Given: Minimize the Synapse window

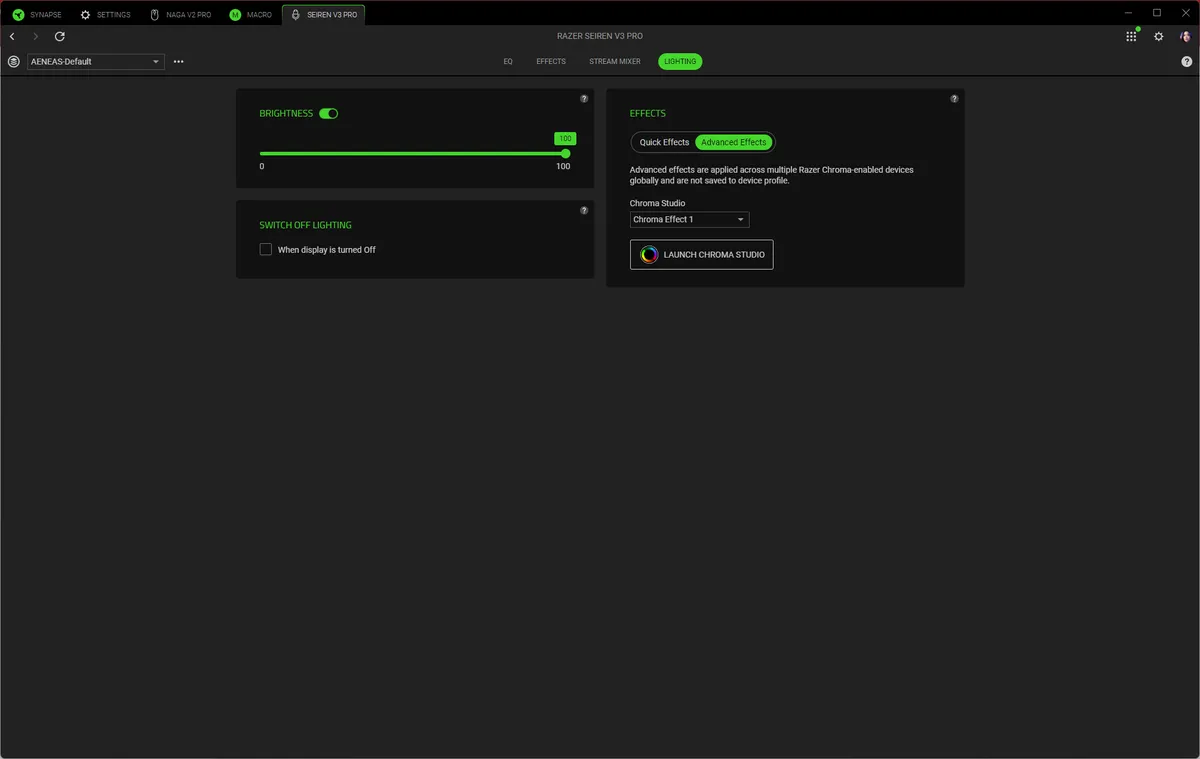Looking at the screenshot, I should coord(1130,13).
